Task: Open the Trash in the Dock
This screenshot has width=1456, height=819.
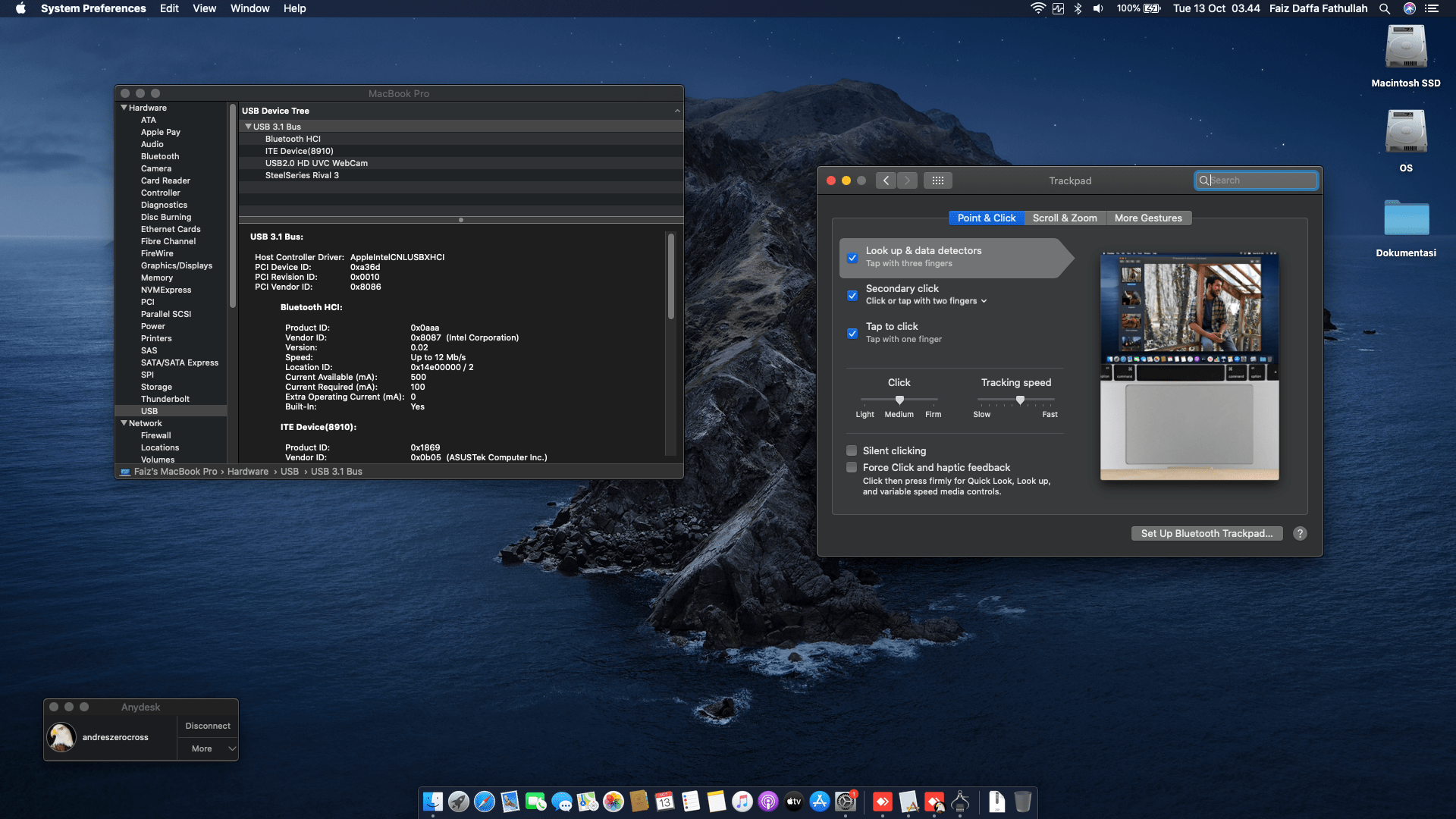Action: tap(1023, 802)
